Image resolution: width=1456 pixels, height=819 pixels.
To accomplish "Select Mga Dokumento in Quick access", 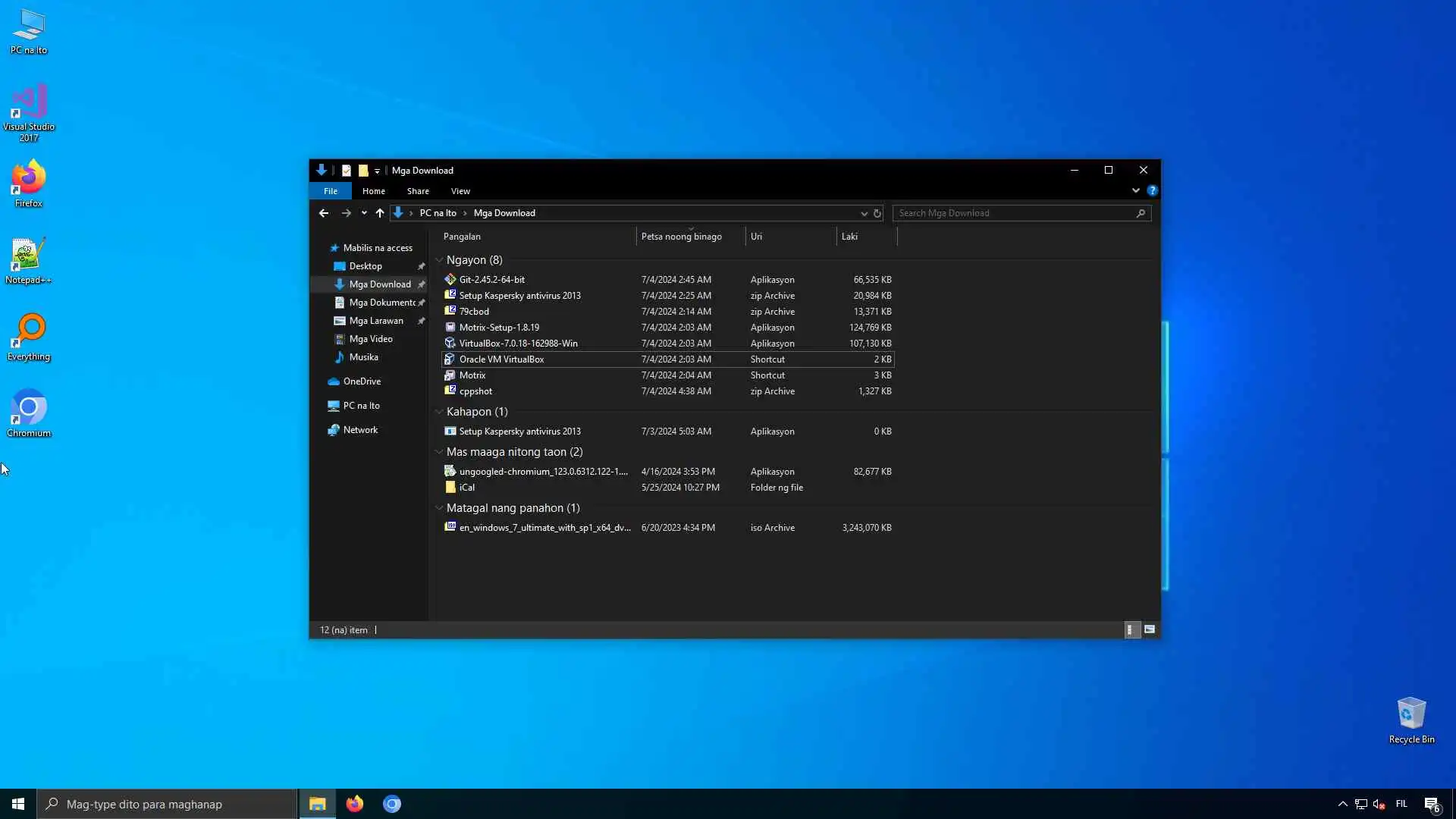I will (381, 303).
